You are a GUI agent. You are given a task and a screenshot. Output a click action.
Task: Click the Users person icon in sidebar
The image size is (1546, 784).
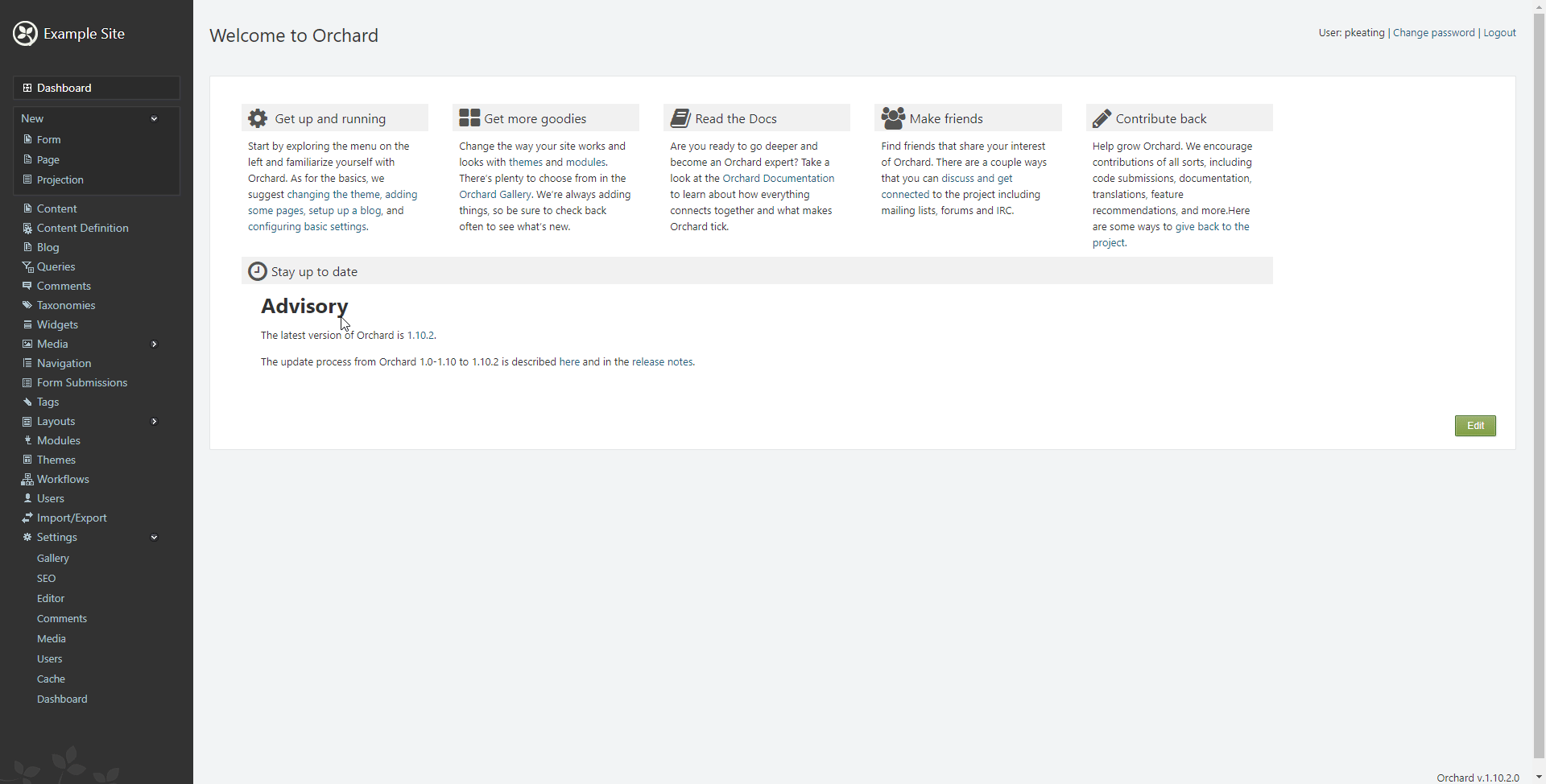coord(27,498)
